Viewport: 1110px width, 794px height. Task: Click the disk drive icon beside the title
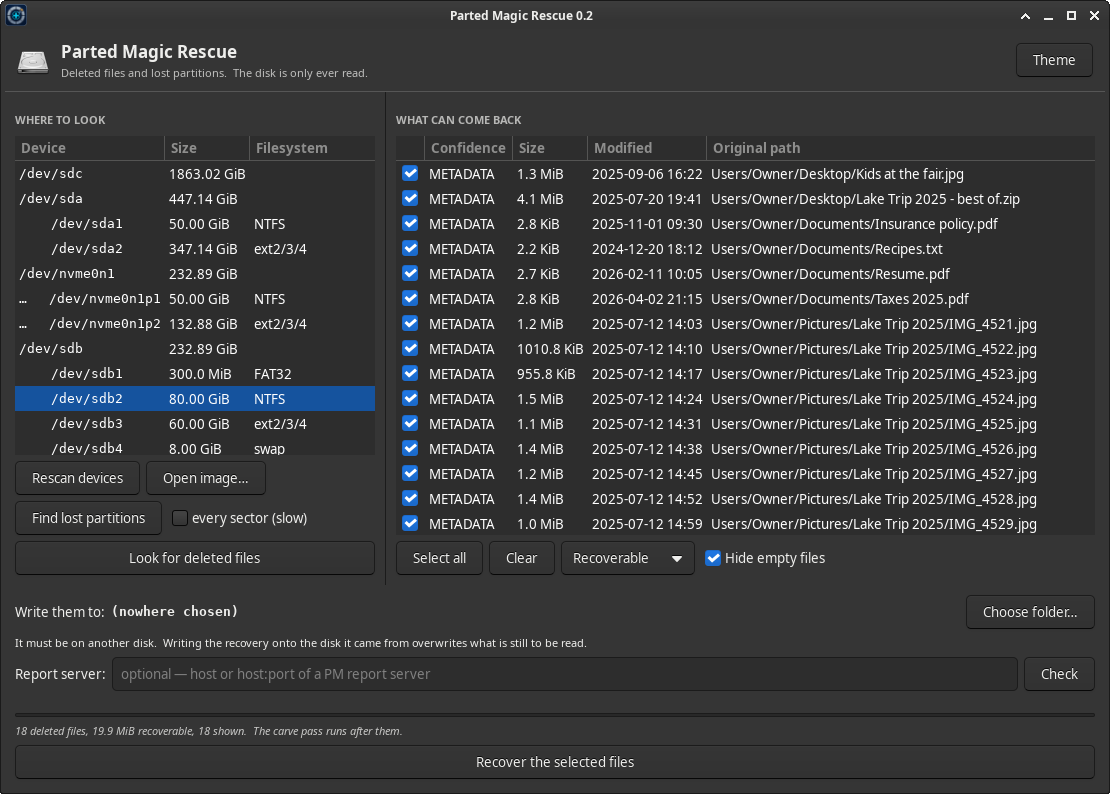click(33, 62)
